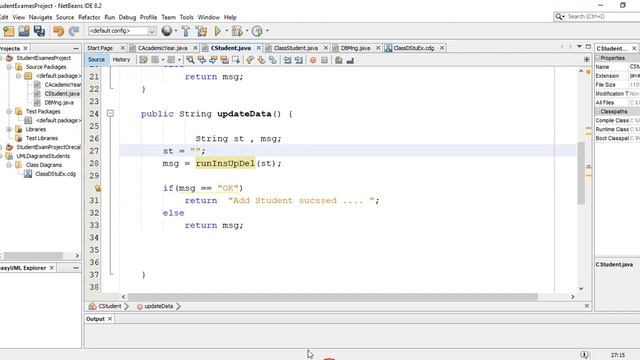This screenshot has height=360, width=640.
Task: Open the View menu
Action: 19,17
